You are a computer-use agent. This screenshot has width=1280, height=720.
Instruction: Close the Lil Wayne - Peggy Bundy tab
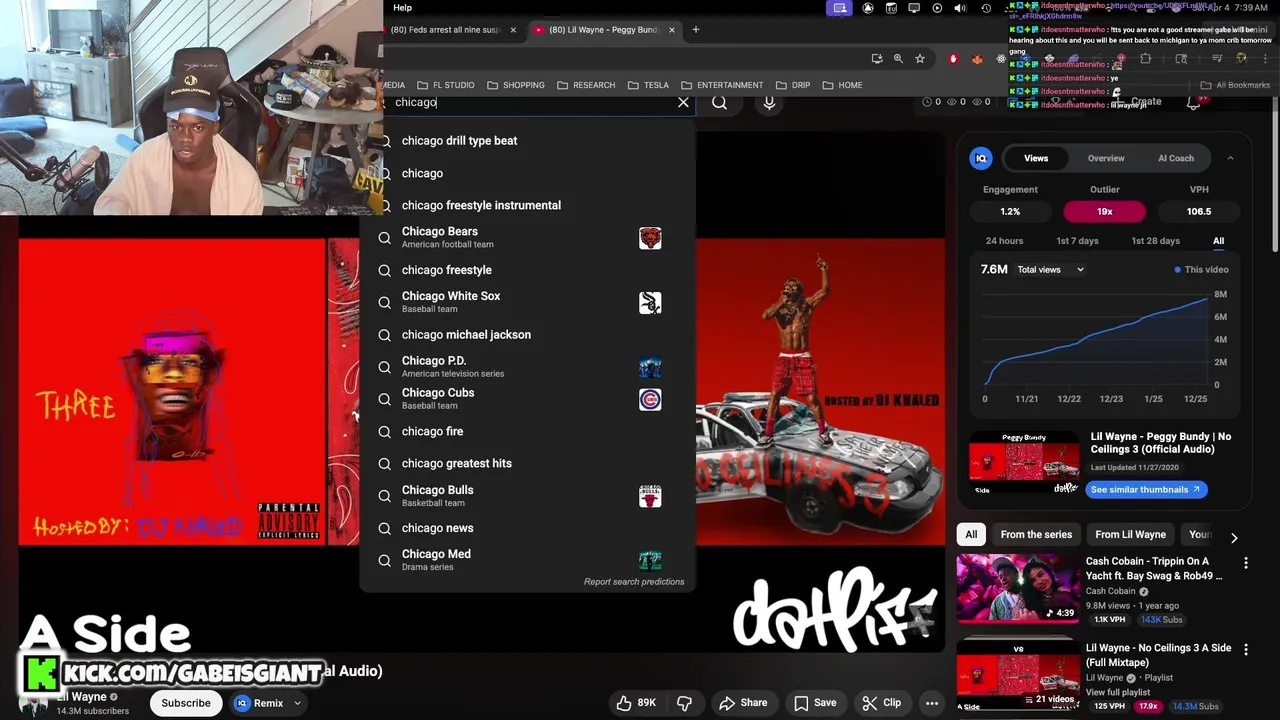tap(672, 30)
